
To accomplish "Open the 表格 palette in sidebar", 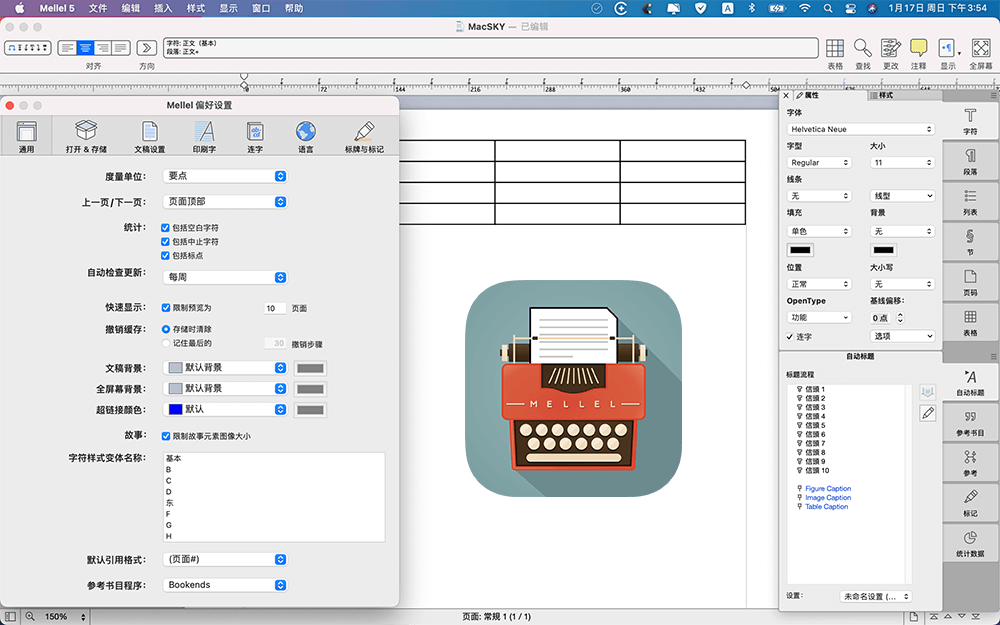I will 970,323.
